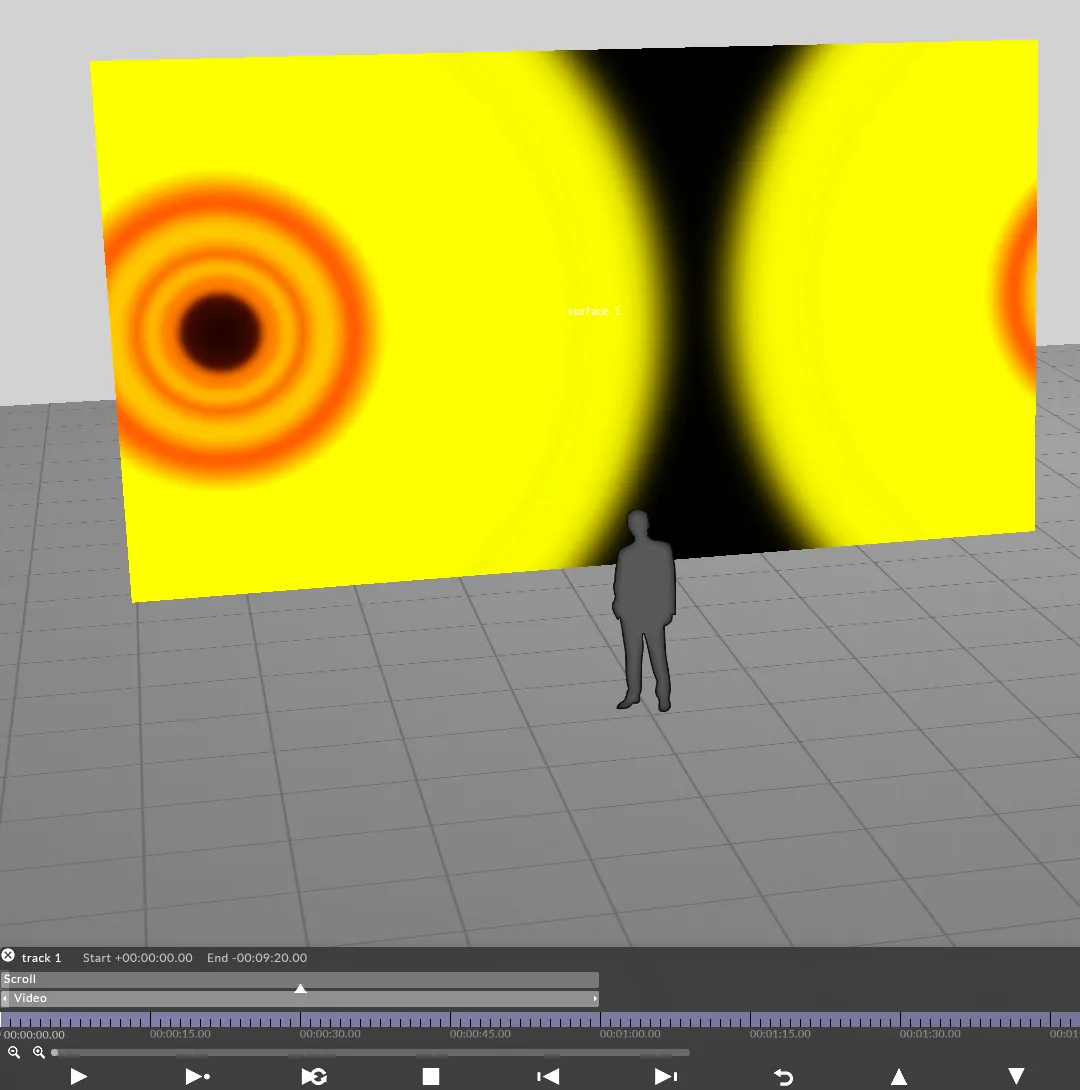Expand the Video row with its right chevron

coord(593,997)
